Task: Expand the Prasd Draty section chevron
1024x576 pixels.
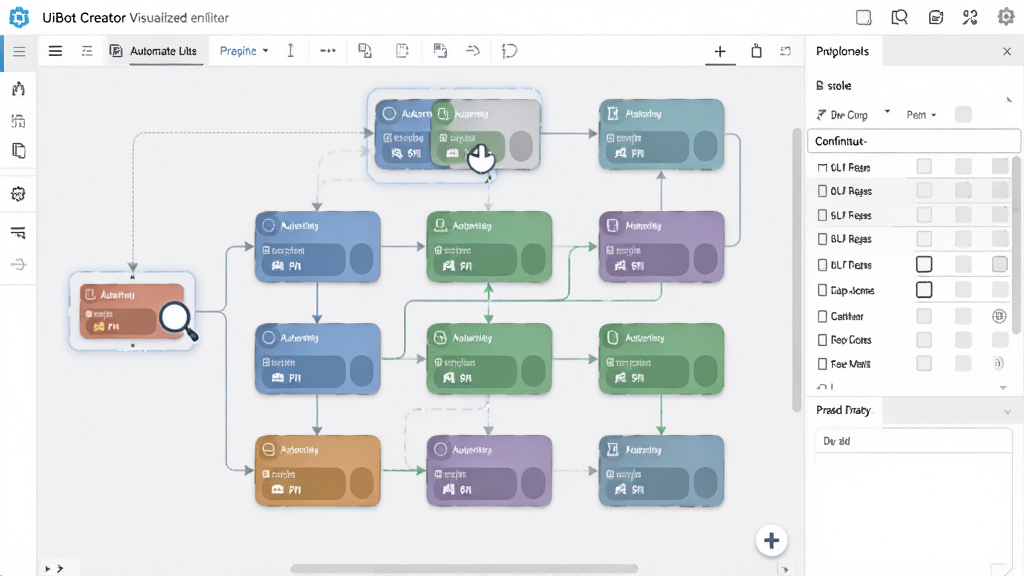Action: coord(1007,411)
